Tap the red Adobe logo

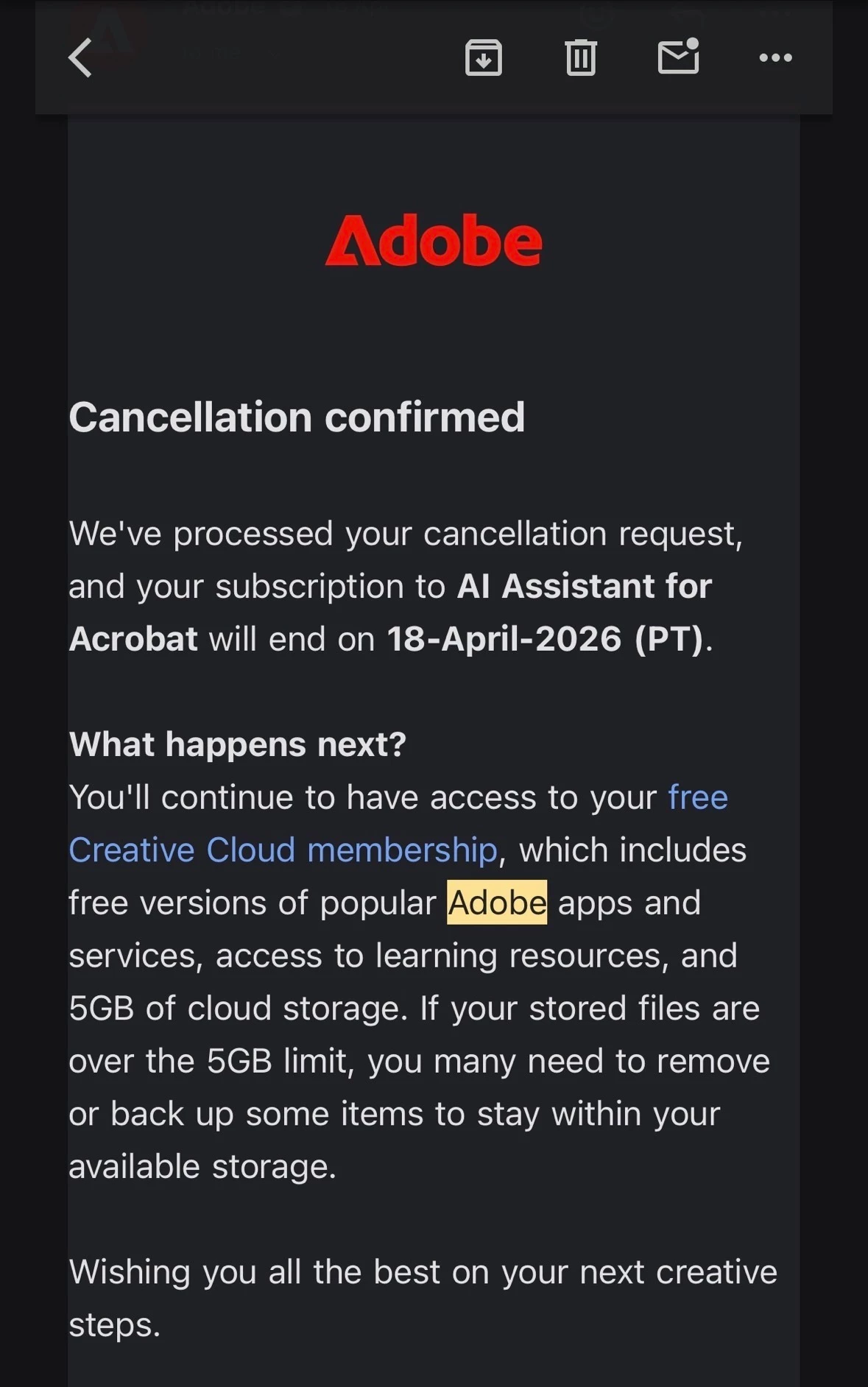(434, 240)
